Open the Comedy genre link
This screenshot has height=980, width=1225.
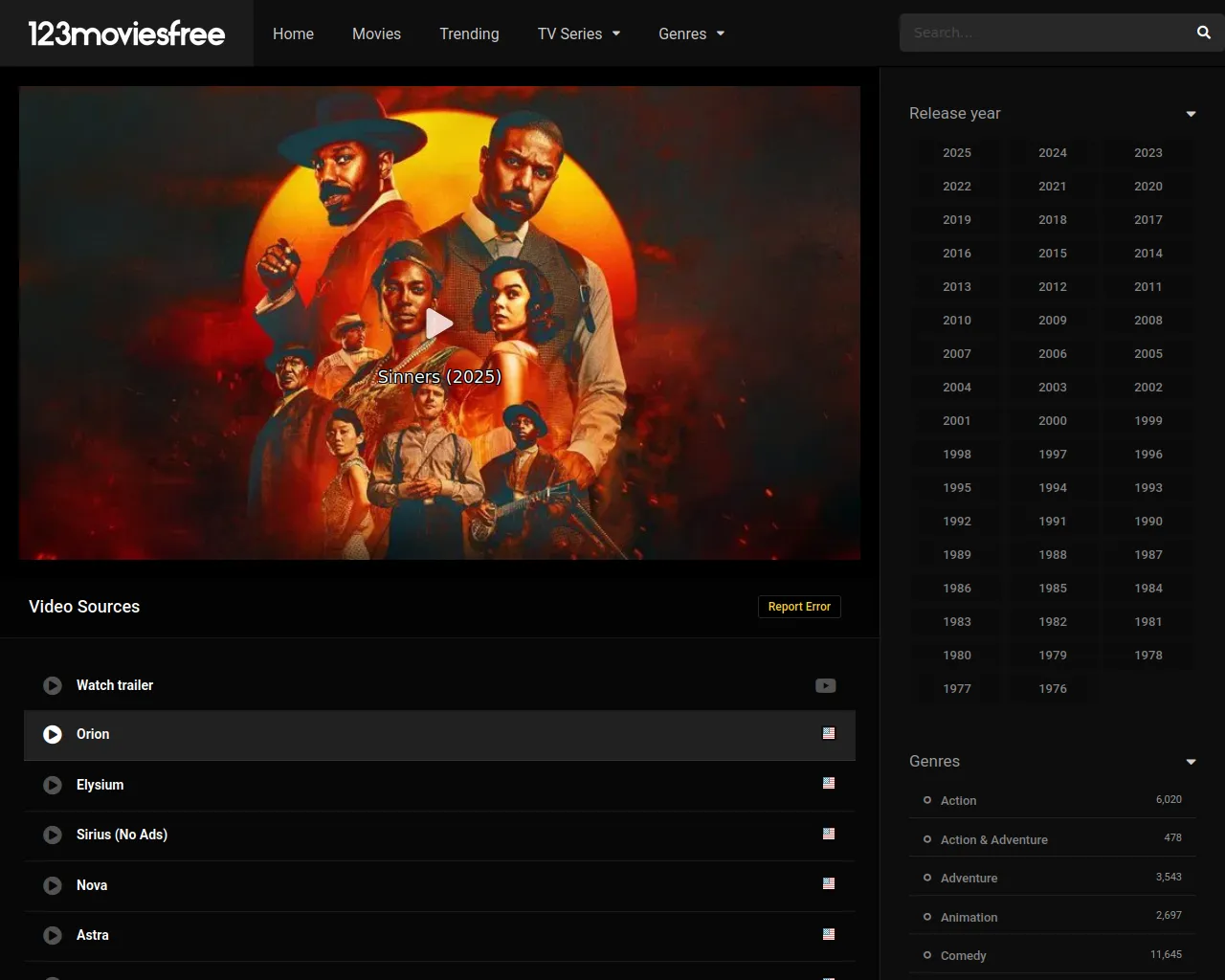(x=963, y=955)
